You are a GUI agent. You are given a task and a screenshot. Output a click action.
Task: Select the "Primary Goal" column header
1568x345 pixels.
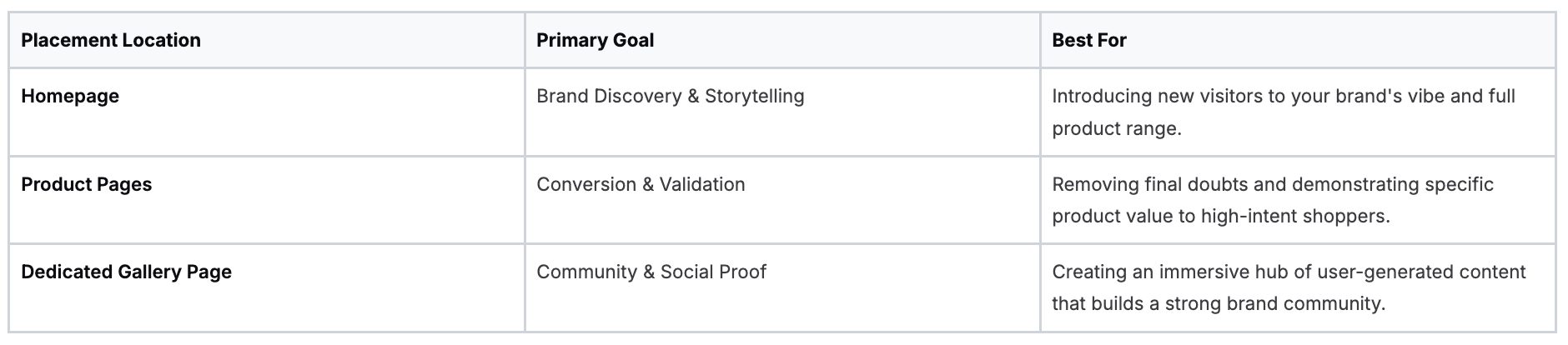pyautogui.click(x=595, y=40)
